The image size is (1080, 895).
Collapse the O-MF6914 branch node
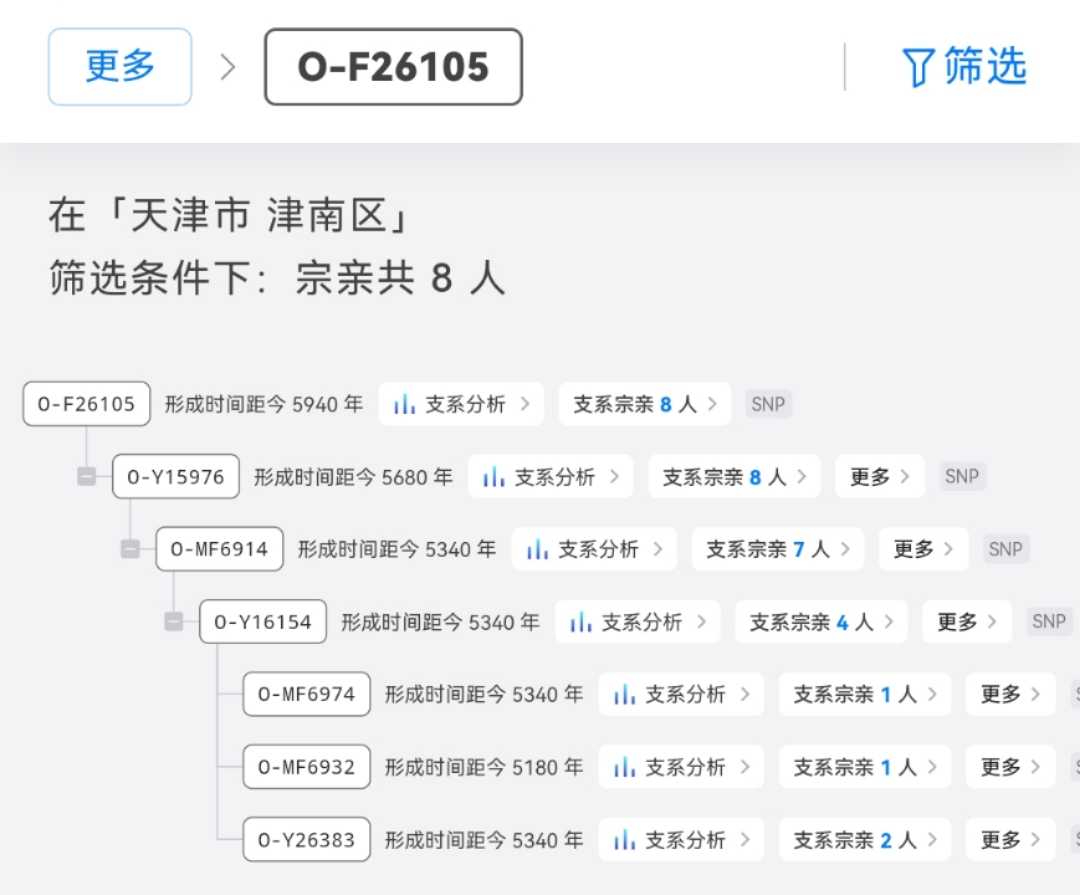tap(130, 549)
